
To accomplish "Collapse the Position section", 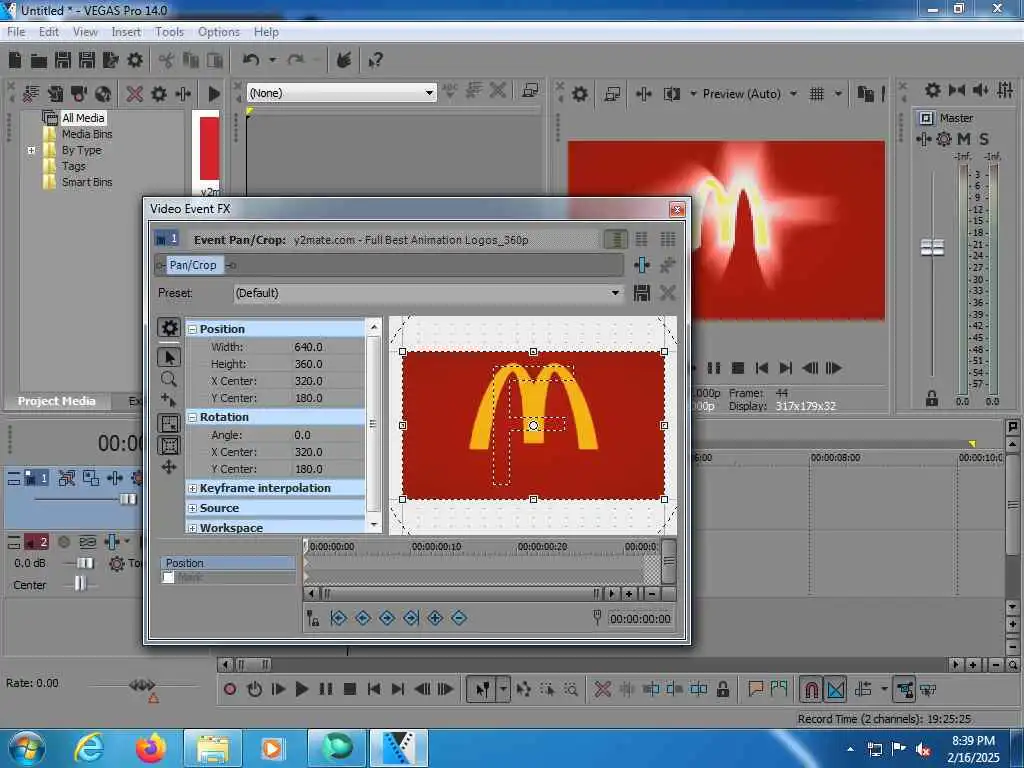I will click(193, 330).
